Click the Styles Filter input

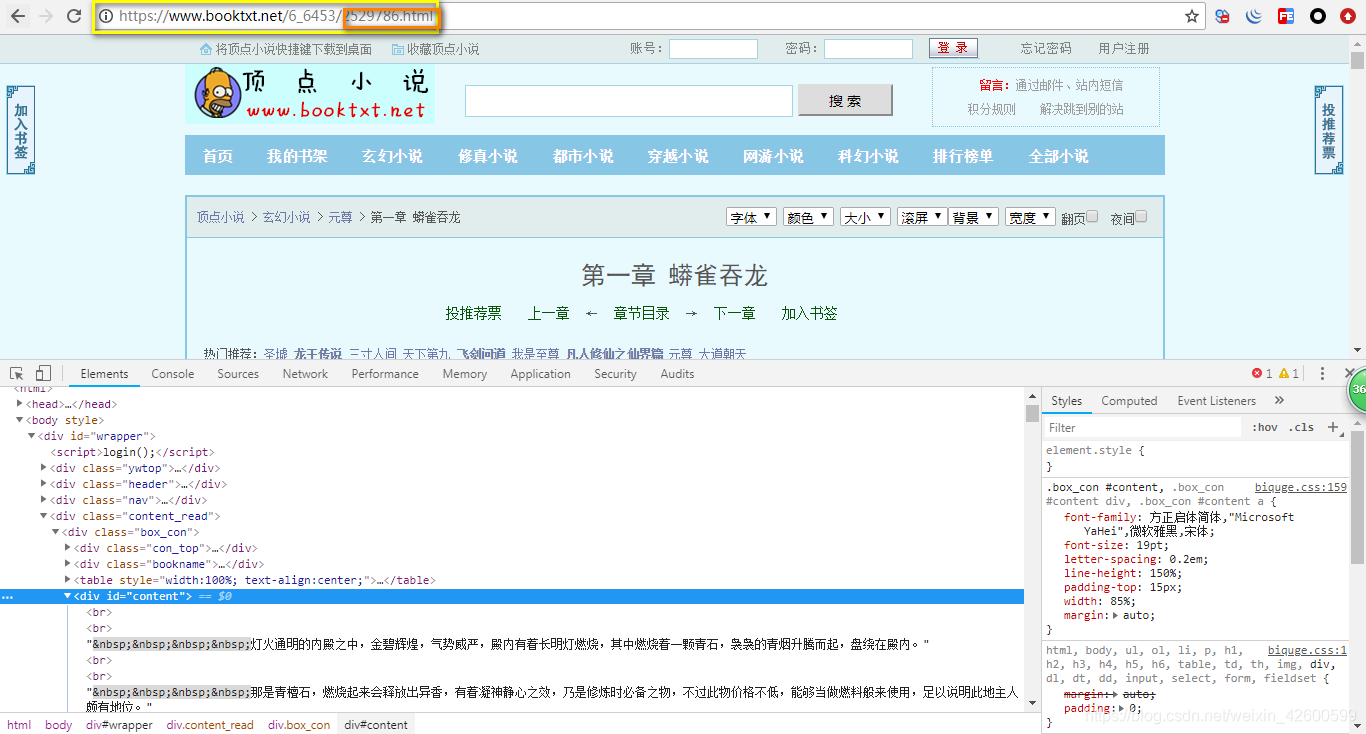[x=1143, y=427]
